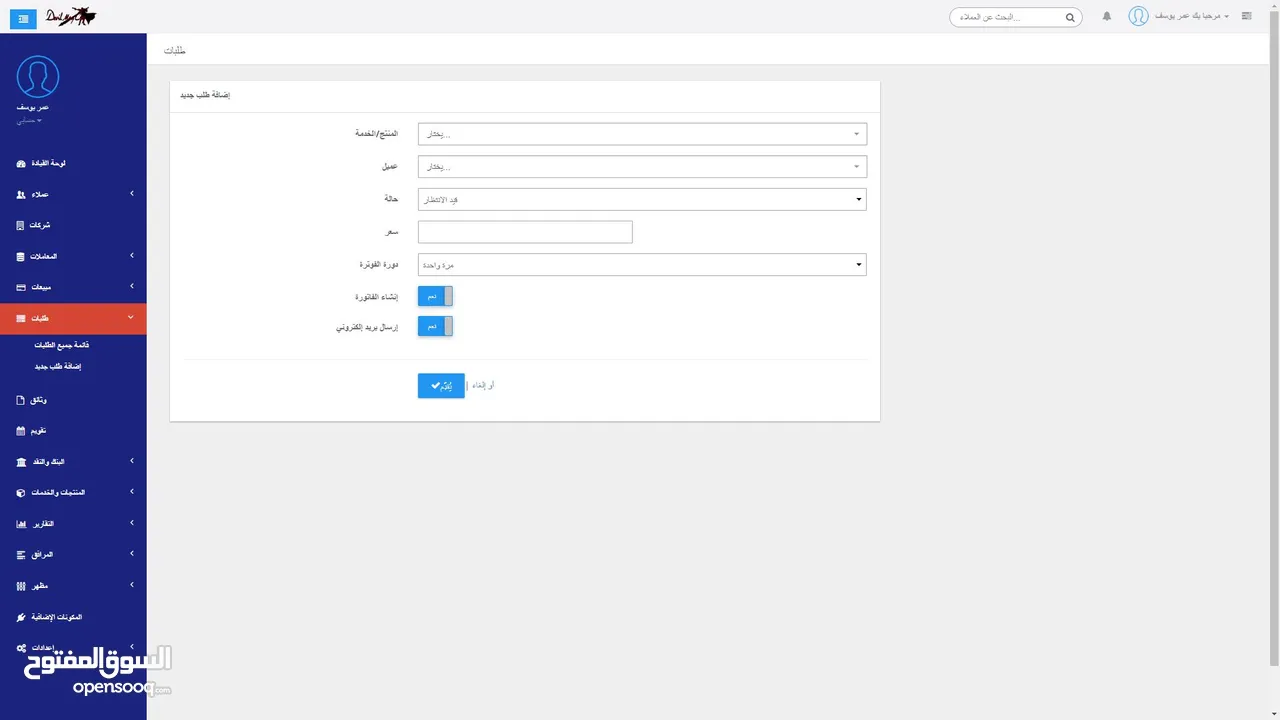Click the شركات companies building icon

click(21, 225)
